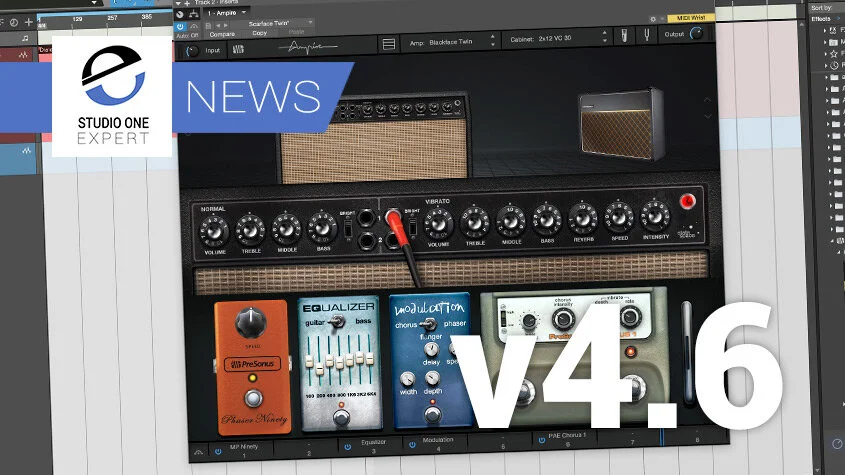Click the Vibrato Reverb knob
Image resolution: width=845 pixels, height=475 pixels.
[583, 218]
